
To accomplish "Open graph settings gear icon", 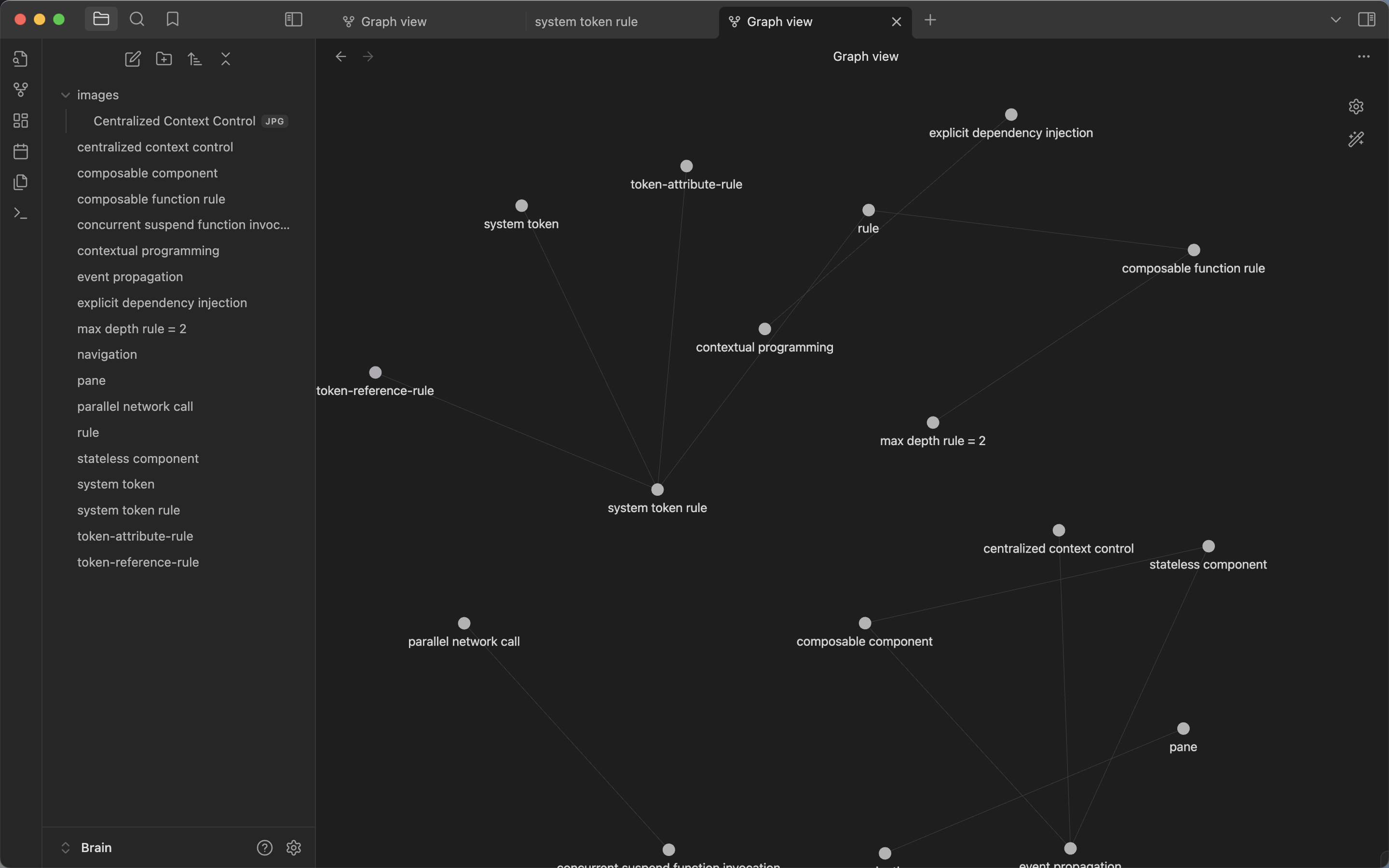I will [x=1356, y=106].
